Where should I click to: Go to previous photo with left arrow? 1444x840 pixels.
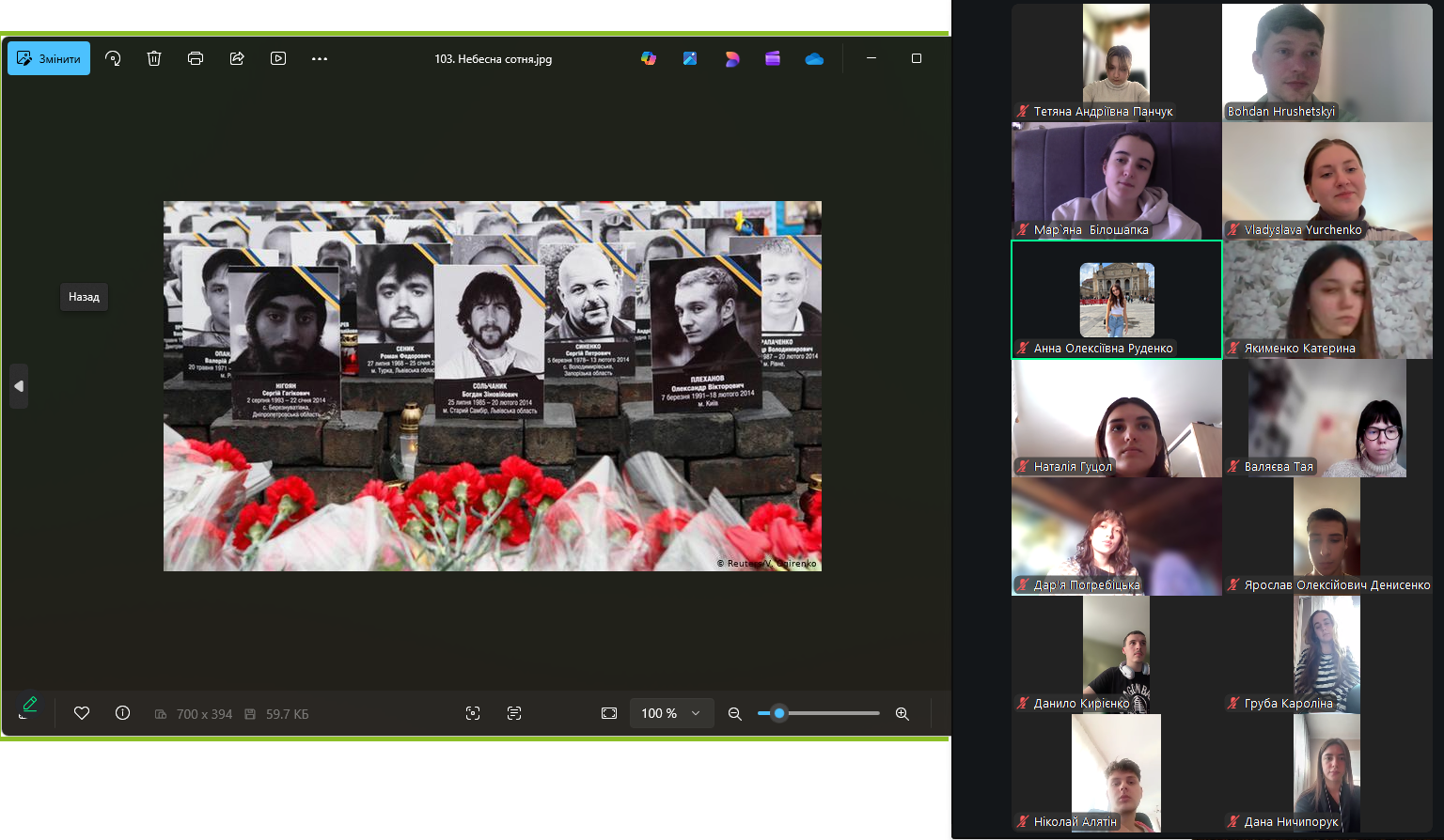tap(19, 386)
